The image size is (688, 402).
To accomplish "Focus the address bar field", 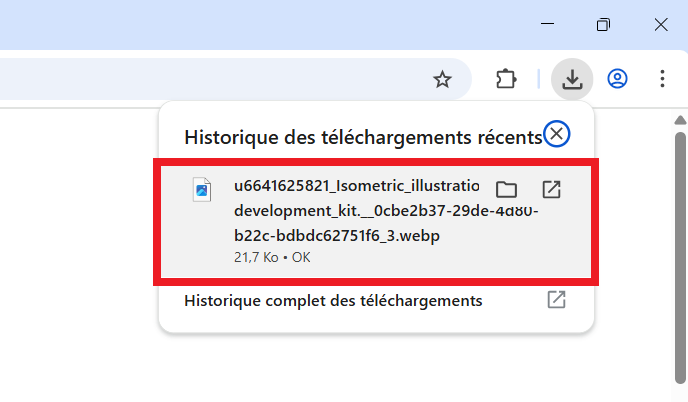I will (200, 80).
